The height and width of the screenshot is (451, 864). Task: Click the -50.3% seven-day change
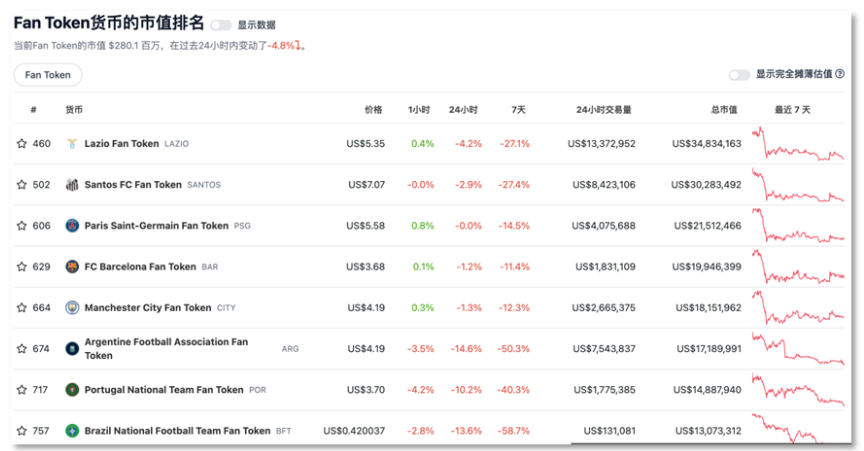[514, 348]
